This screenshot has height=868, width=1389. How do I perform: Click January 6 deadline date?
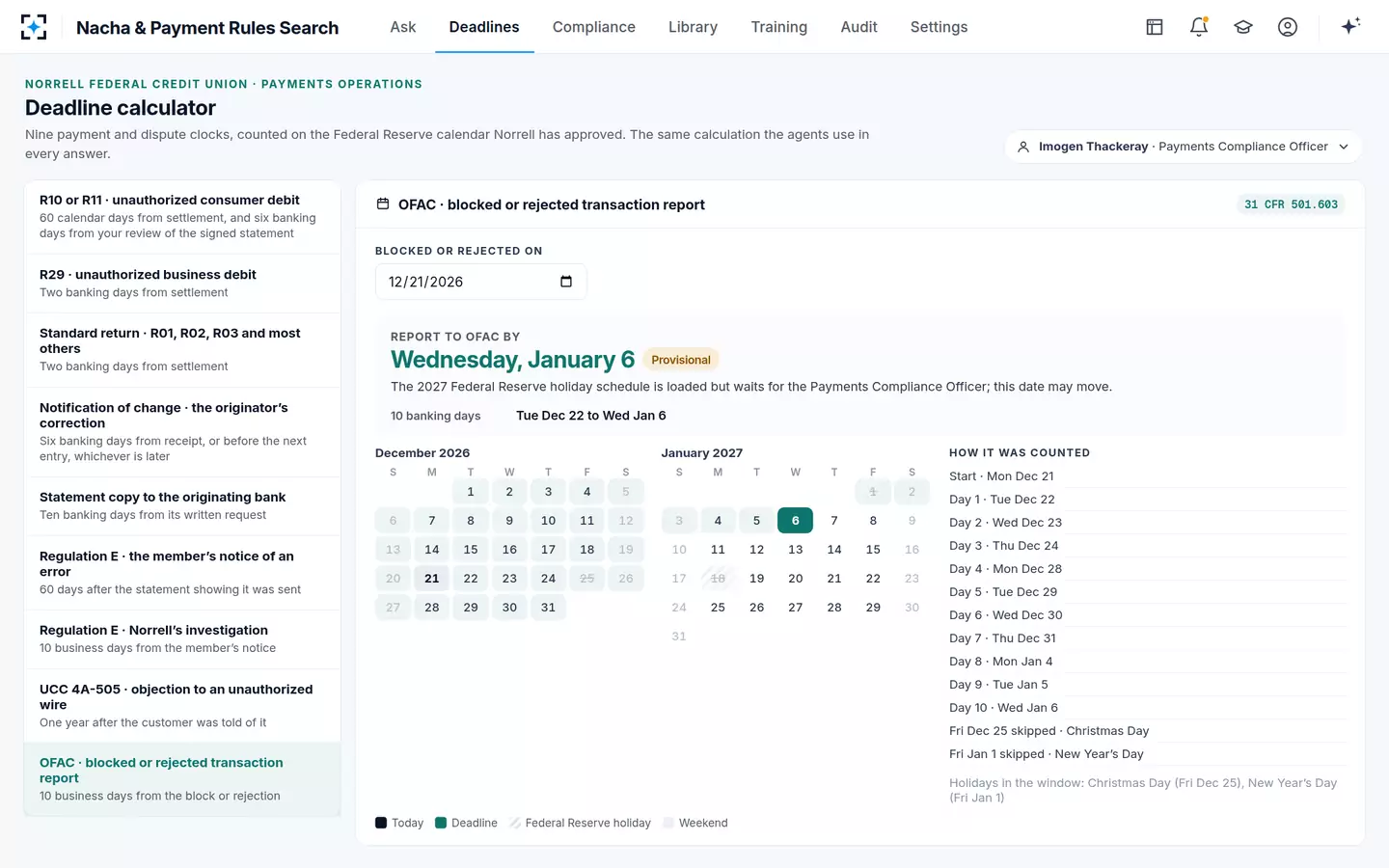pyautogui.click(x=795, y=521)
